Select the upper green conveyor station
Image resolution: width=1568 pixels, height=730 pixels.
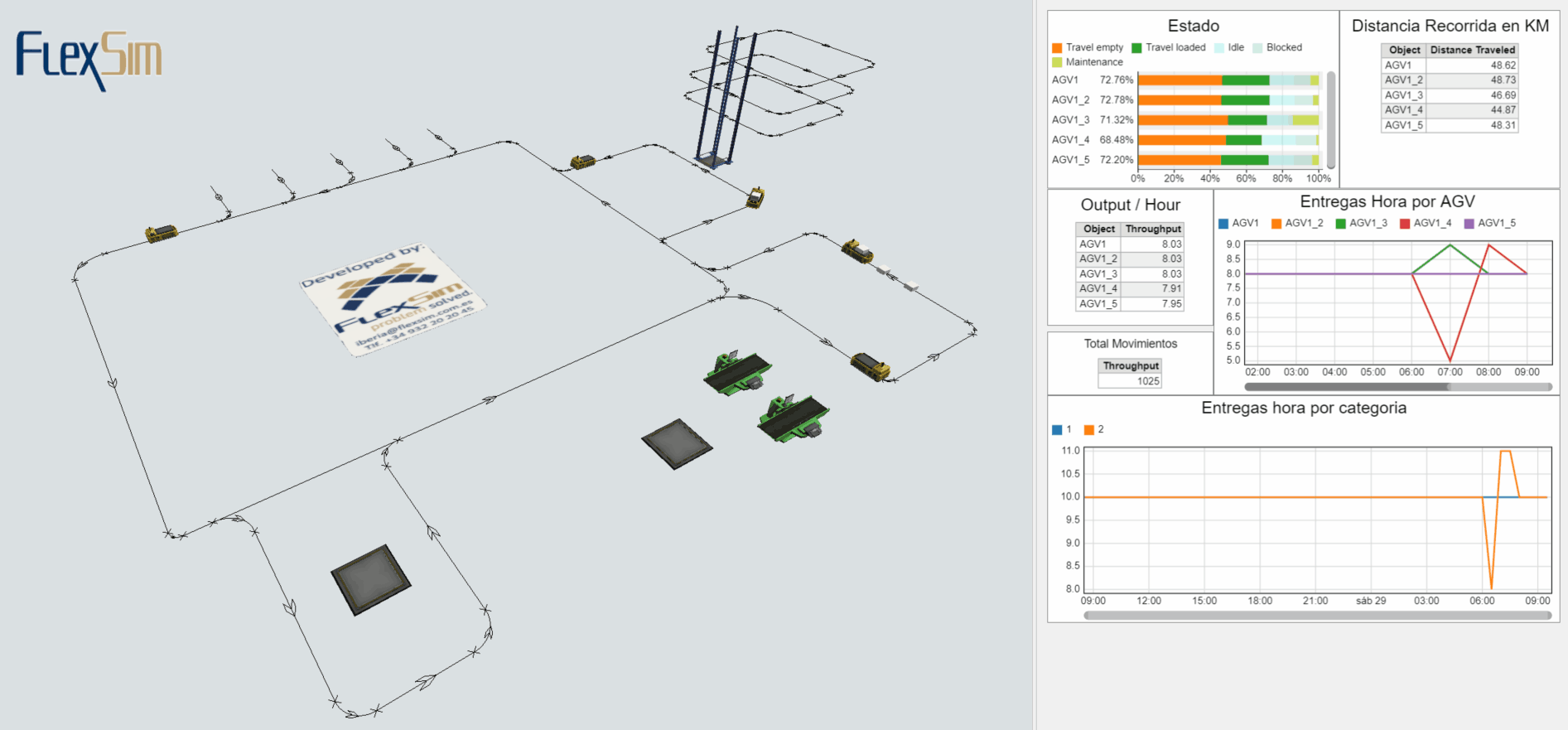[737, 373]
